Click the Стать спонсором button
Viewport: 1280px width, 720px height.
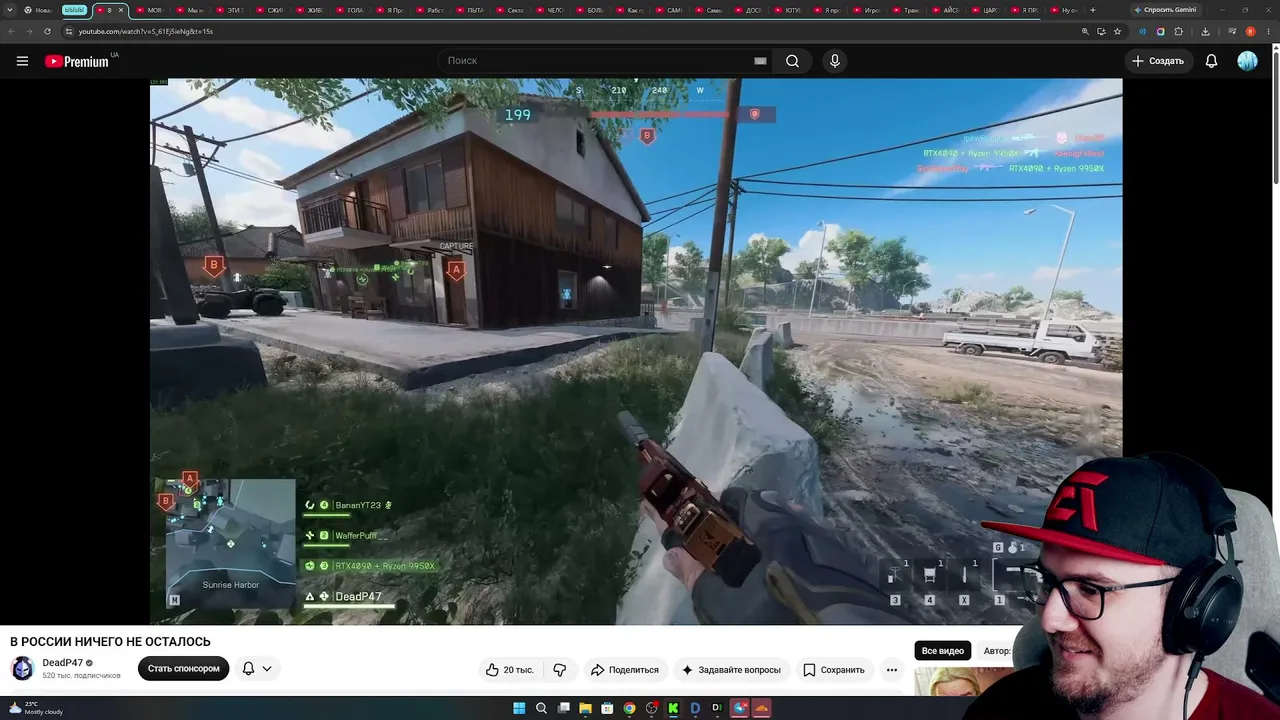click(x=184, y=669)
